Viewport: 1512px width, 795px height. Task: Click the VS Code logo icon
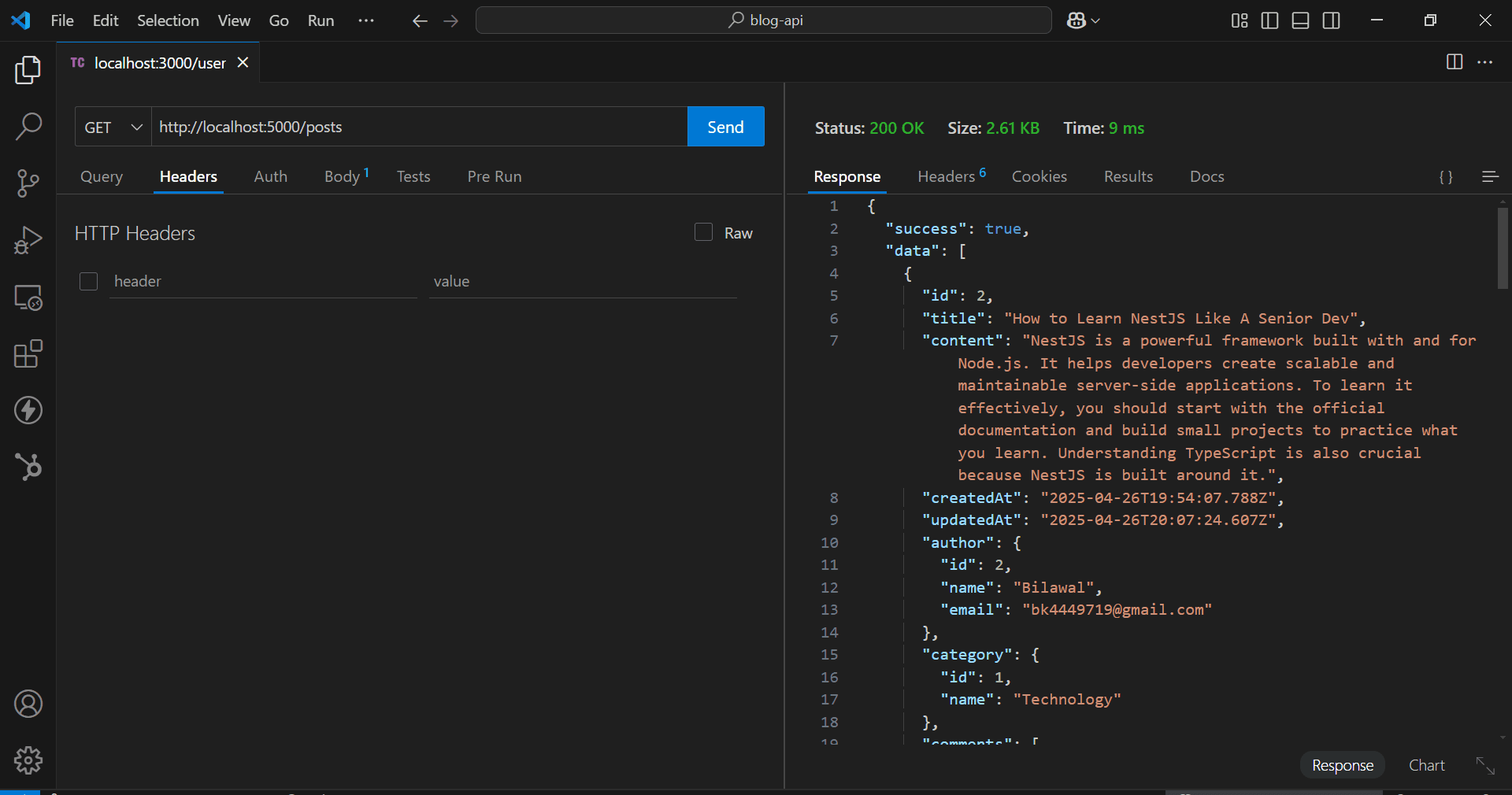pos(21,20)
